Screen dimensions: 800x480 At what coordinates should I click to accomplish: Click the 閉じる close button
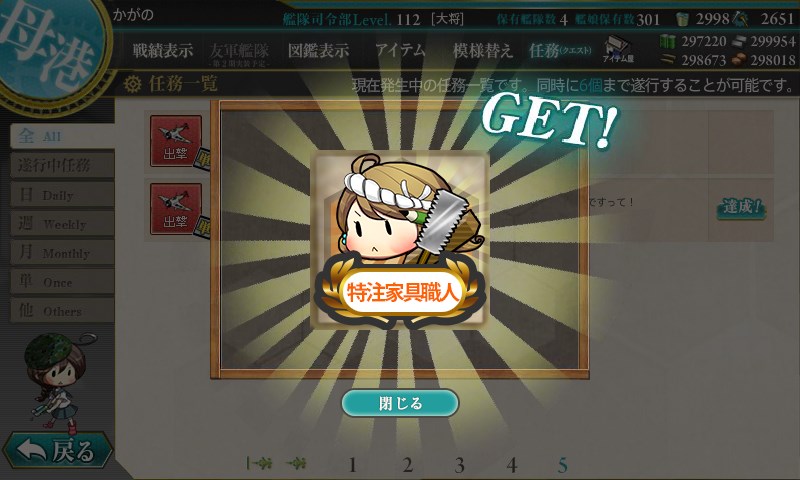tap(400, 403)
